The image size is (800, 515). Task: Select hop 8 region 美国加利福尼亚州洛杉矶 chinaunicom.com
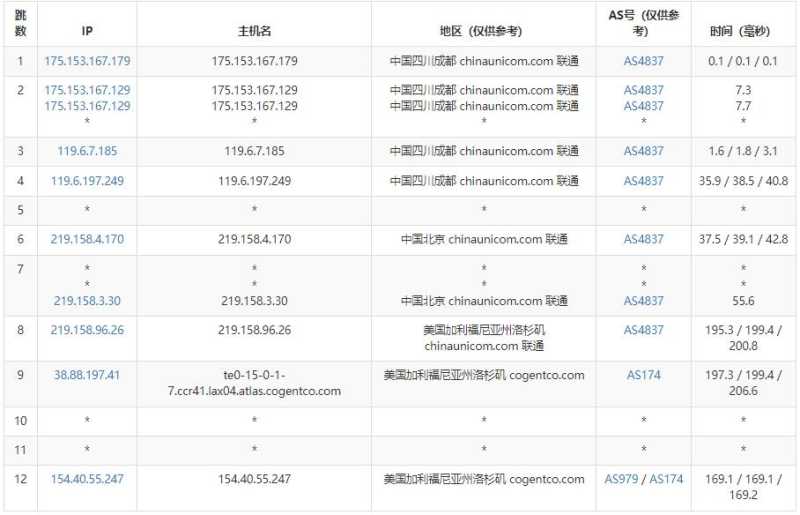(x=484, y=337)
